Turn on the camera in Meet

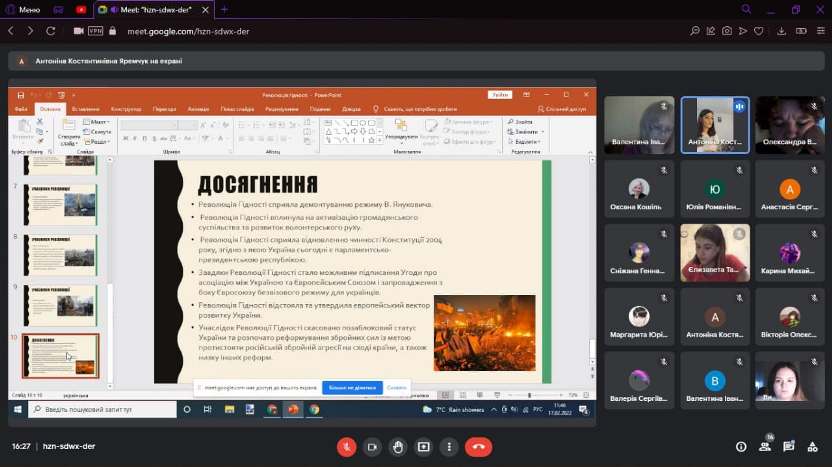pyautogui.click(x=373, y=447)
